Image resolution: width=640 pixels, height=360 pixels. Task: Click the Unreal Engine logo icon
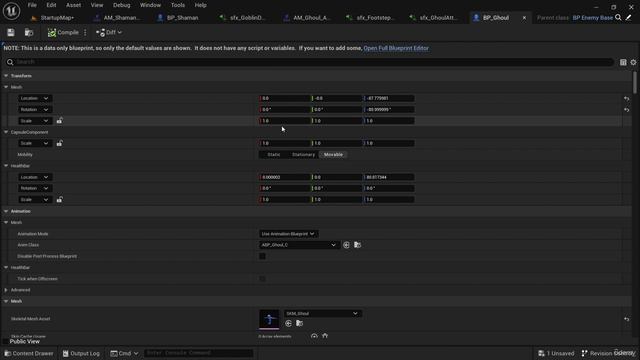11,11
